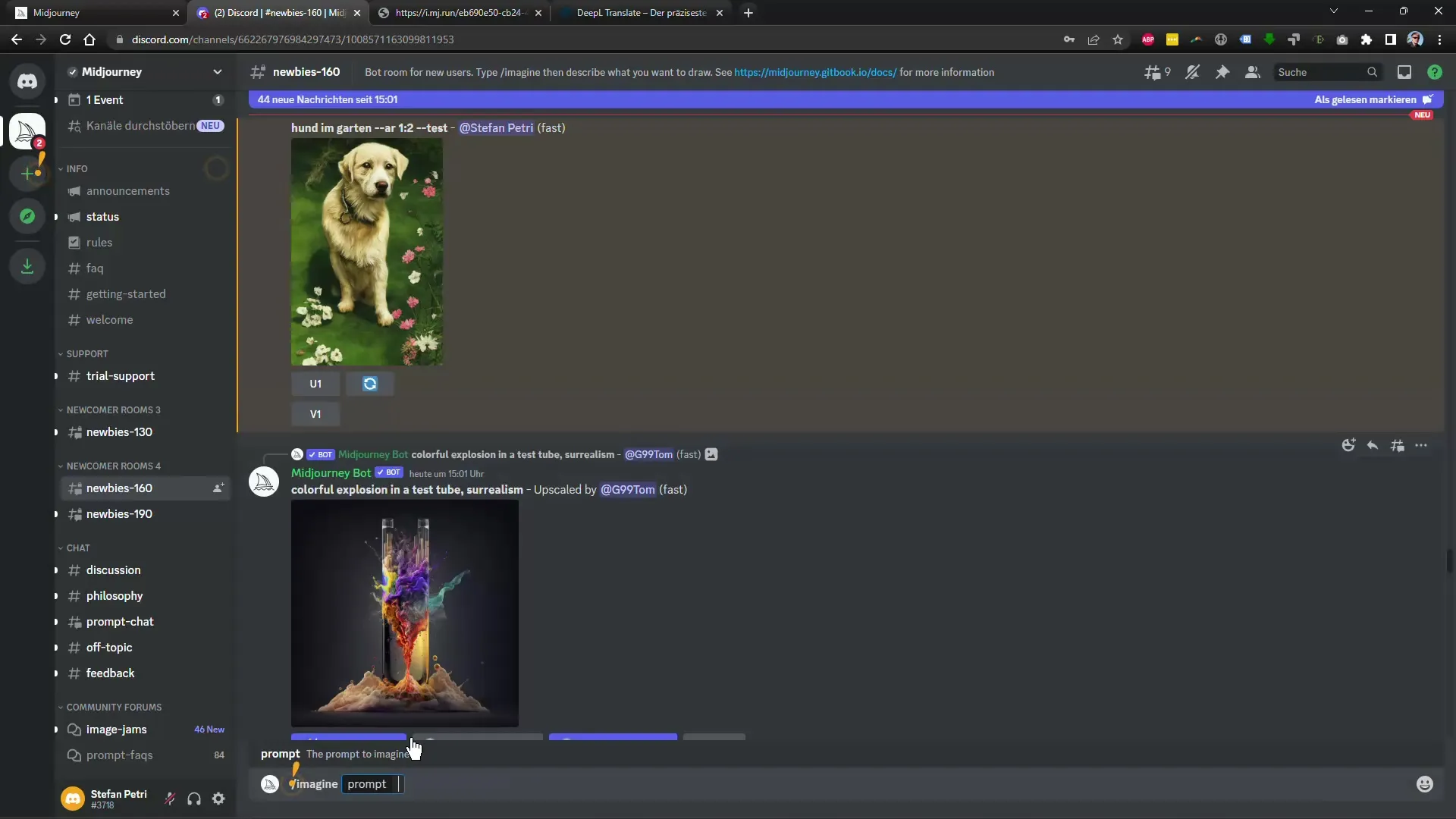Screen dimensions: 1456x819
Task: Open the newbies-160 channel
Action: (119, 487)
